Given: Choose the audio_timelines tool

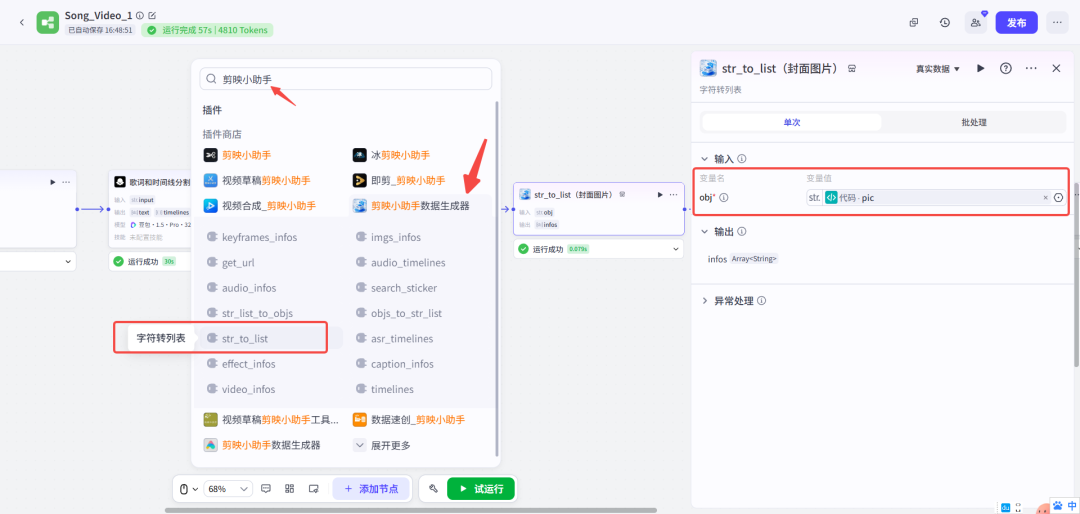Looking at the screenshot, I should pos(400,263).
